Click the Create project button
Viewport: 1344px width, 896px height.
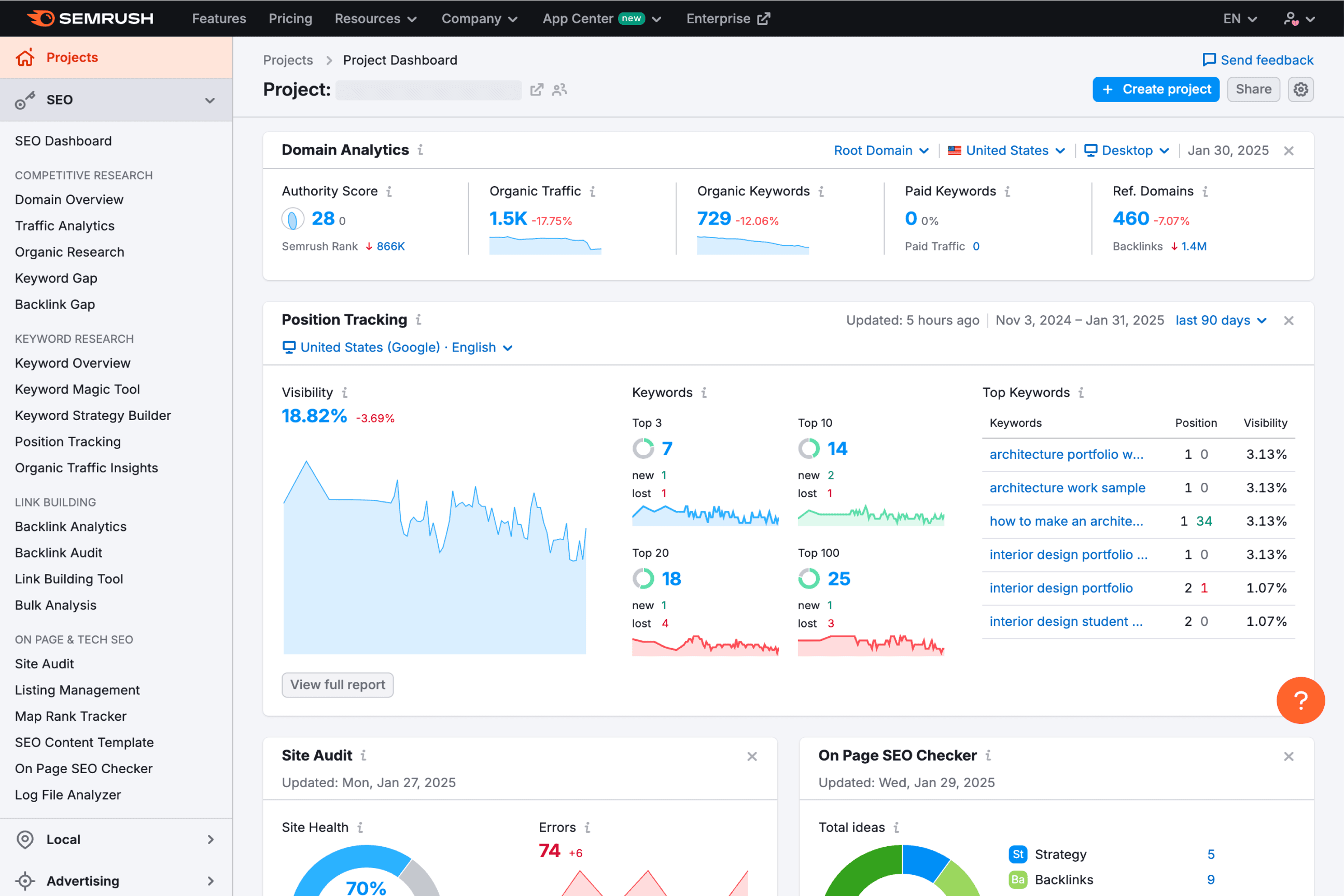(x=1155, y=89)
